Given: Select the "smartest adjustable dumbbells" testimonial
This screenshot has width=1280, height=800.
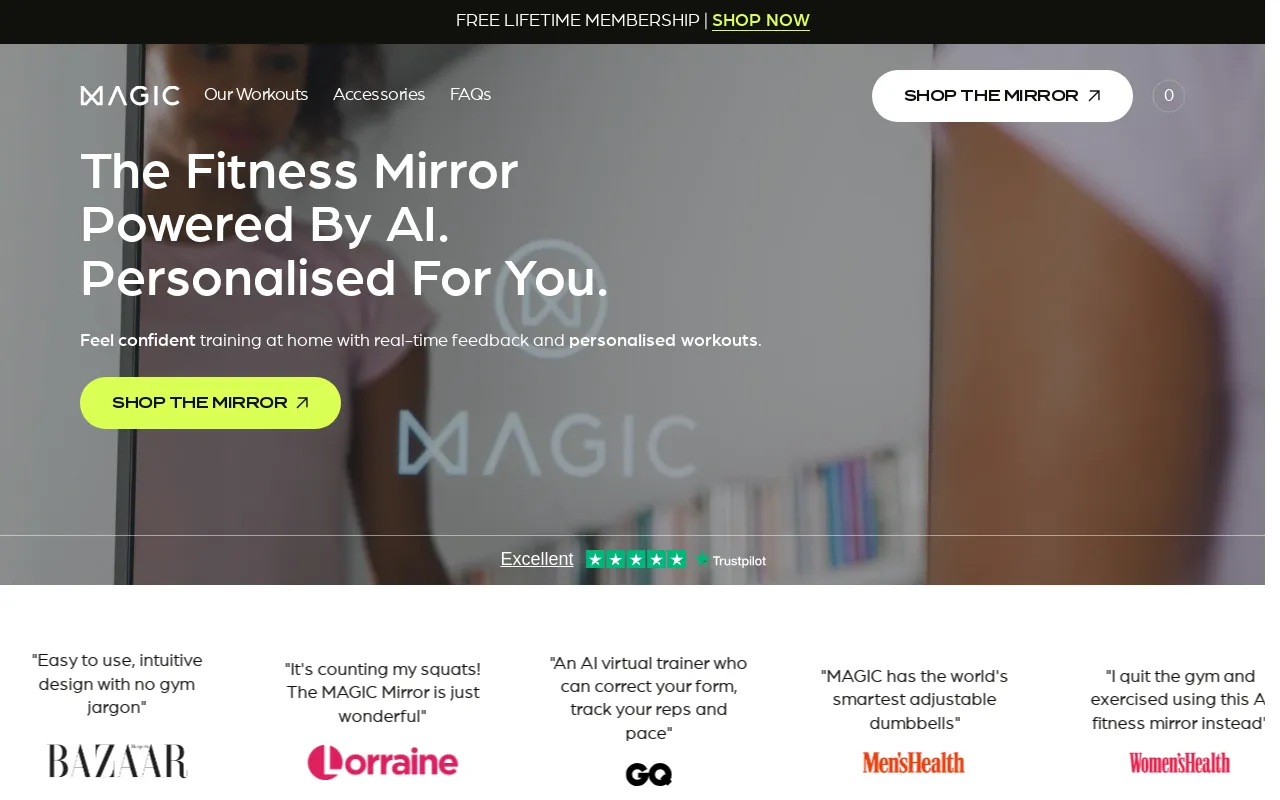Looking at the screenshot, I should click(914, 700).
